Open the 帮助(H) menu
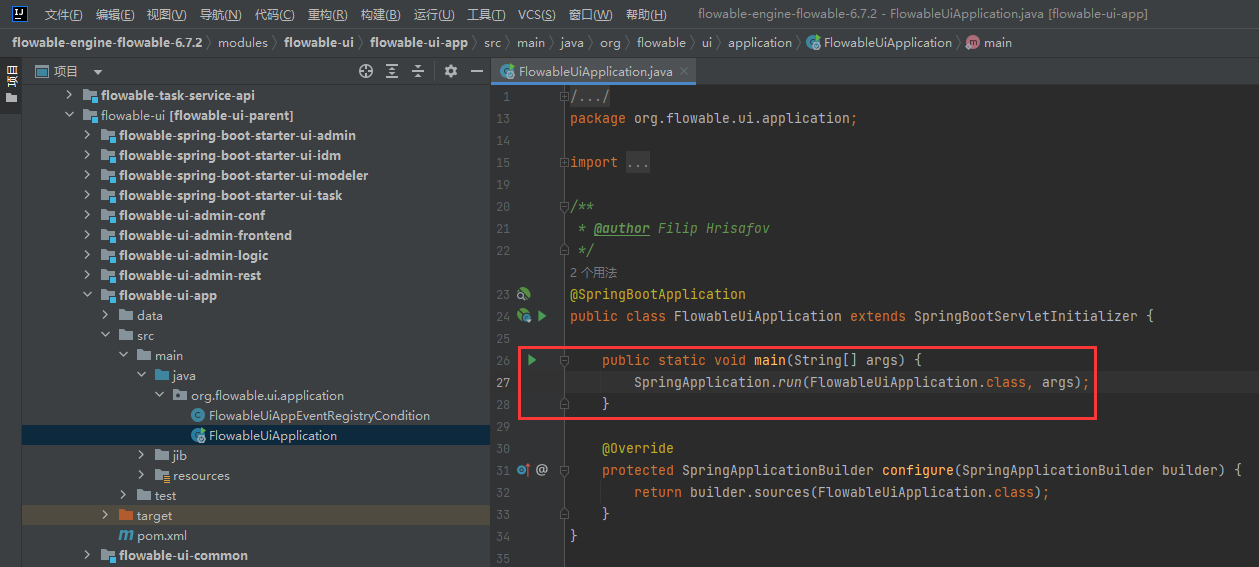The height and width of the screenshot is (567, 1259). 644,15
